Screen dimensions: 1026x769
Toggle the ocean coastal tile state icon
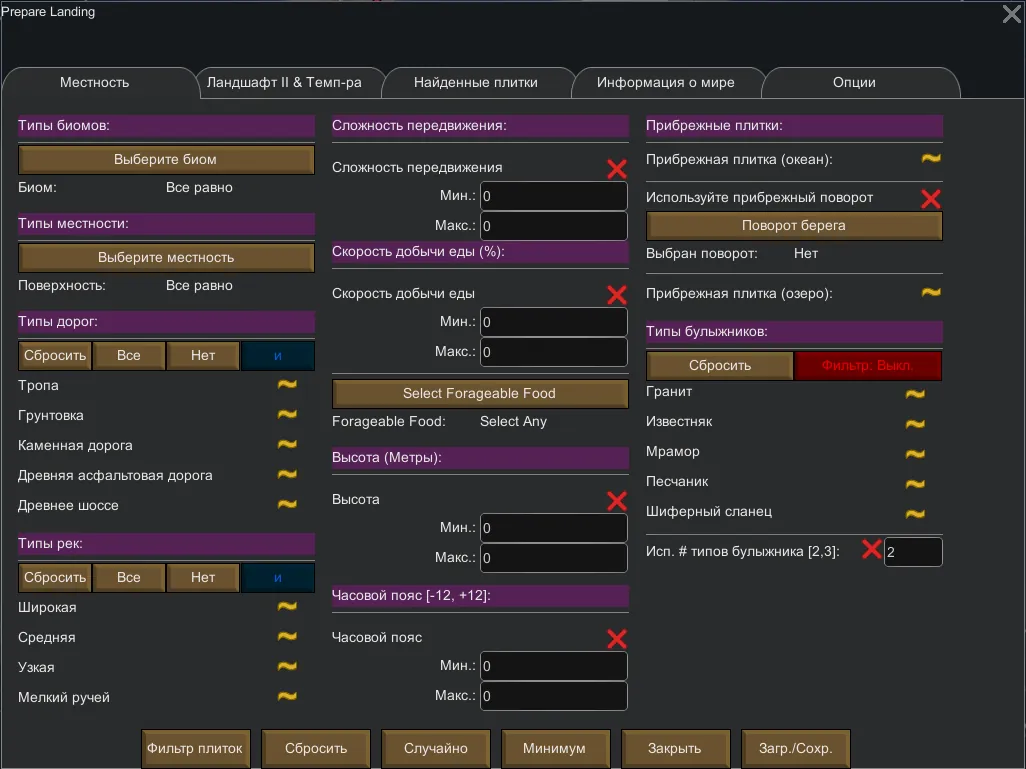(x=931, y=159)
